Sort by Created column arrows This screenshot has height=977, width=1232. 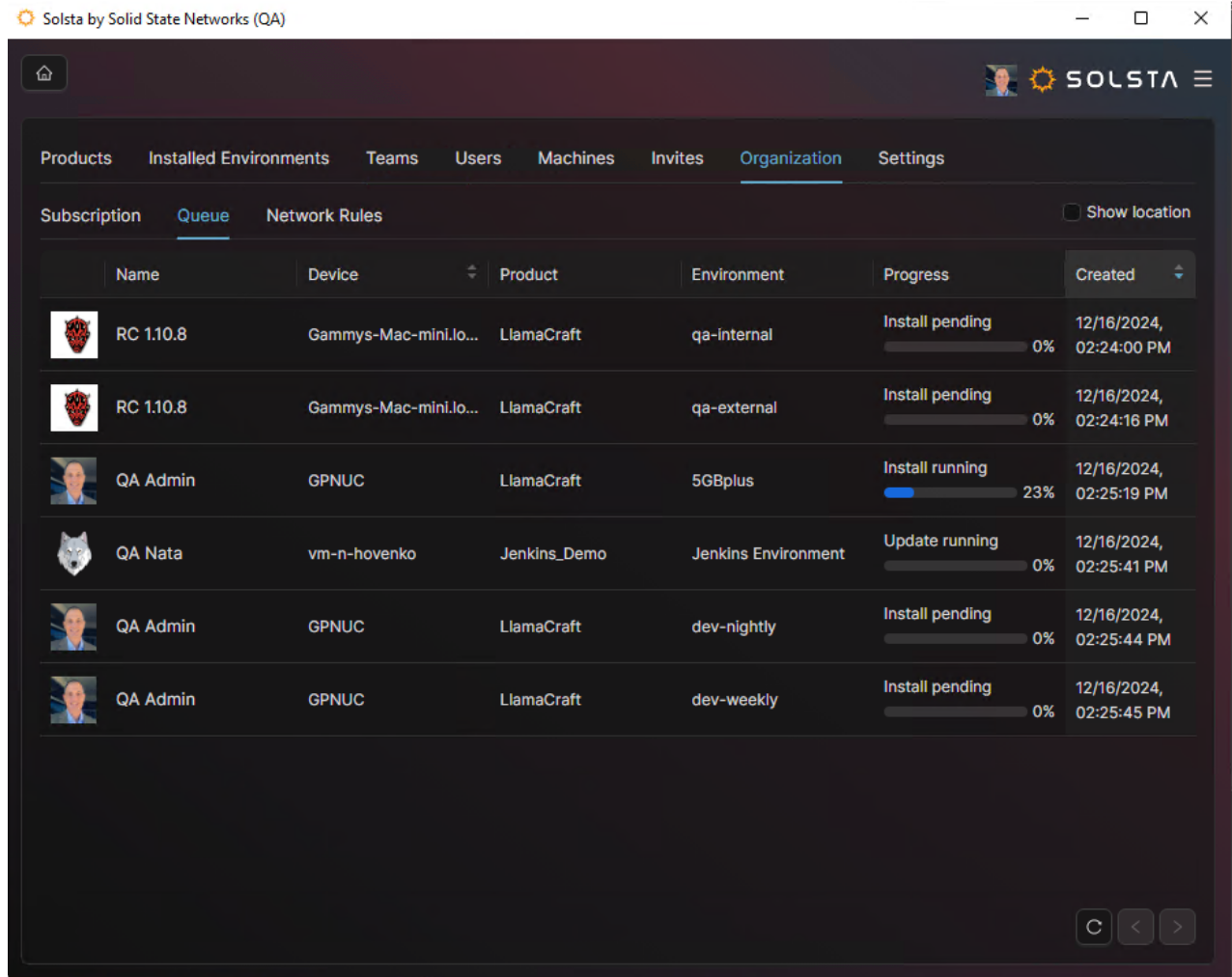[1178, 273]
